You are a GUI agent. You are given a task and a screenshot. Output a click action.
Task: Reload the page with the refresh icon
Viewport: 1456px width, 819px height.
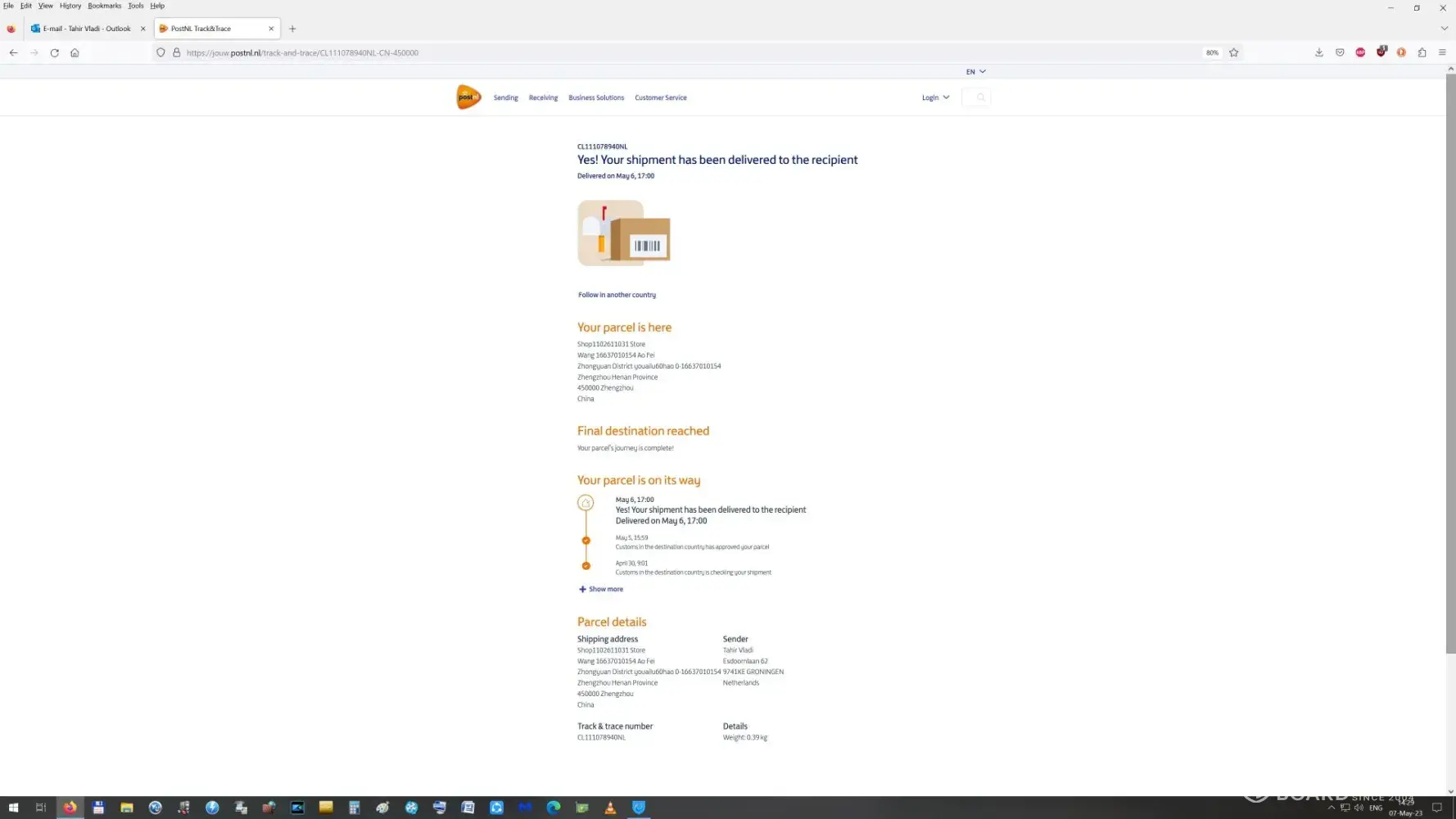54,52
